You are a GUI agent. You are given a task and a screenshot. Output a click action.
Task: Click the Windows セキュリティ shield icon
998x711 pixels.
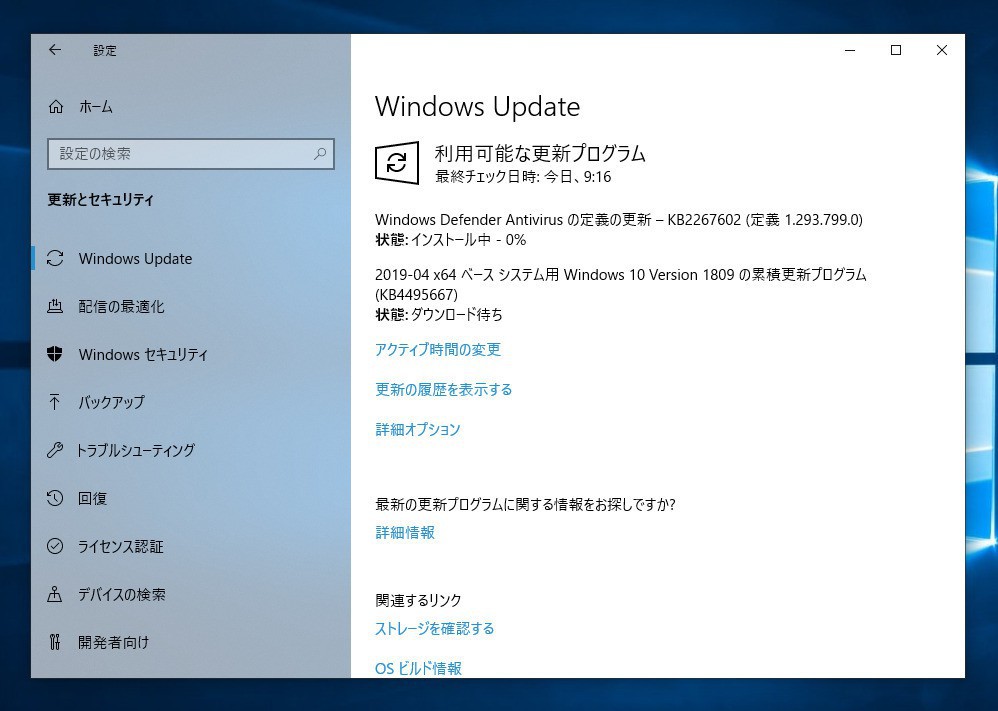55,354
